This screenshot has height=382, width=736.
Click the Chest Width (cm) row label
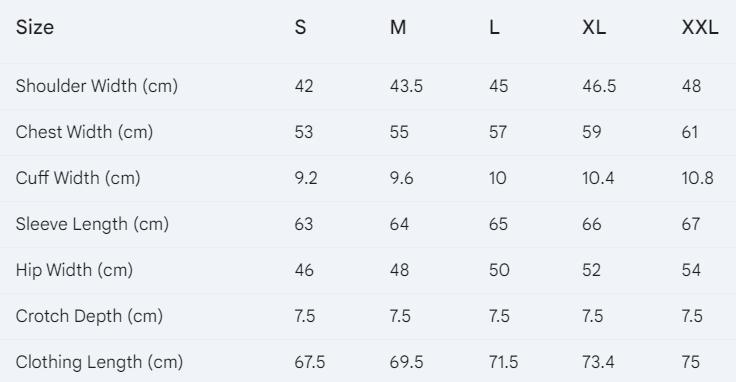pyautogui.click(x=84, y=132)
